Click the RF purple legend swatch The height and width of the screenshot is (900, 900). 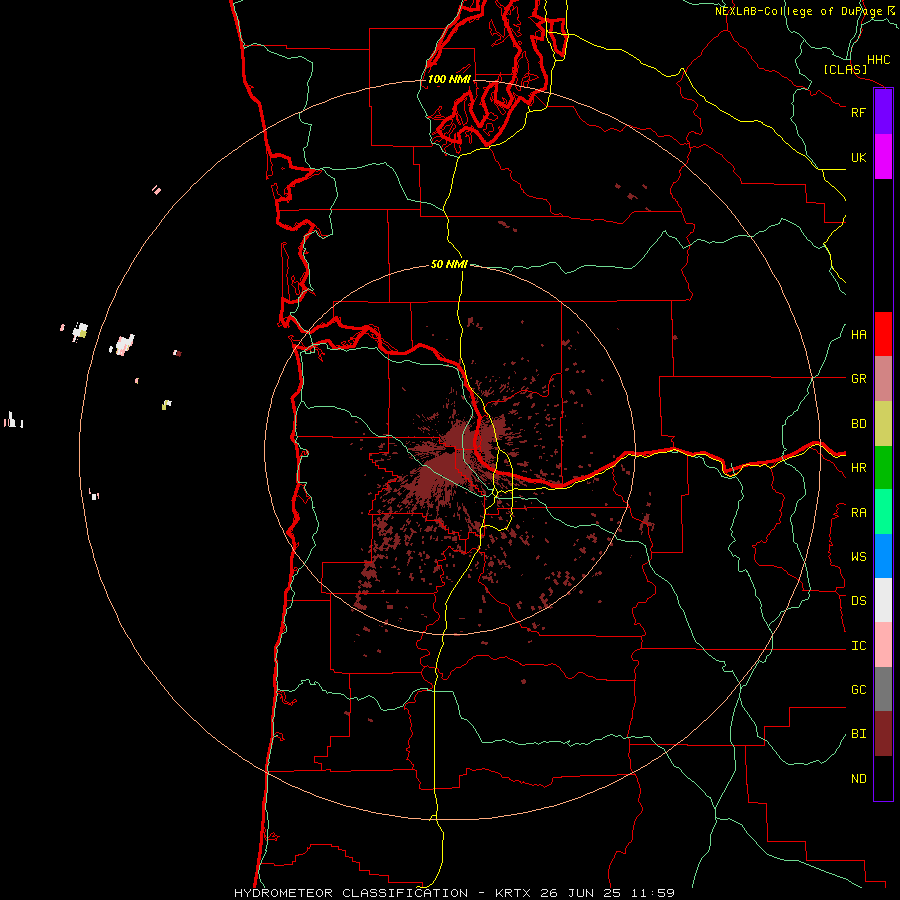[x=883, y=112]
